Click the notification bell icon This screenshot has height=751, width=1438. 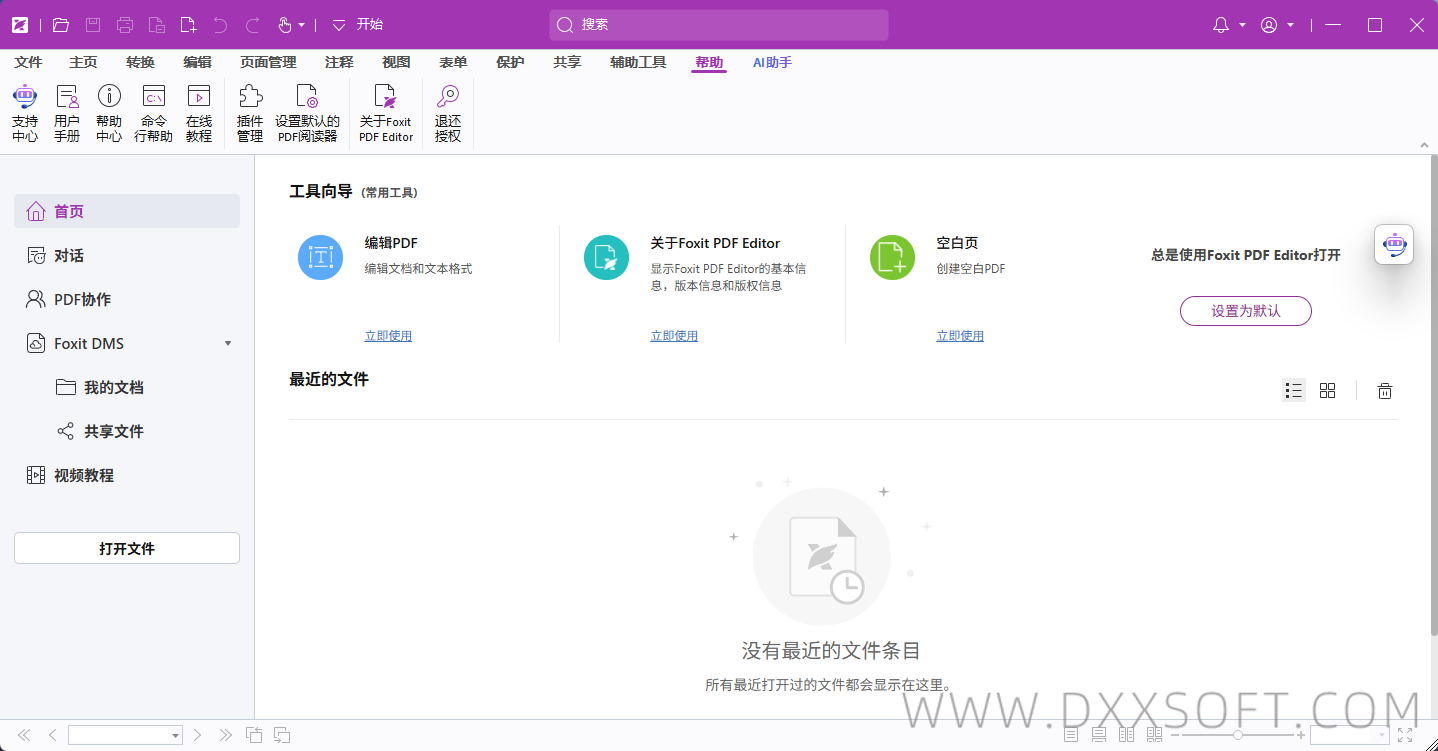click(x=1221, y=25)
